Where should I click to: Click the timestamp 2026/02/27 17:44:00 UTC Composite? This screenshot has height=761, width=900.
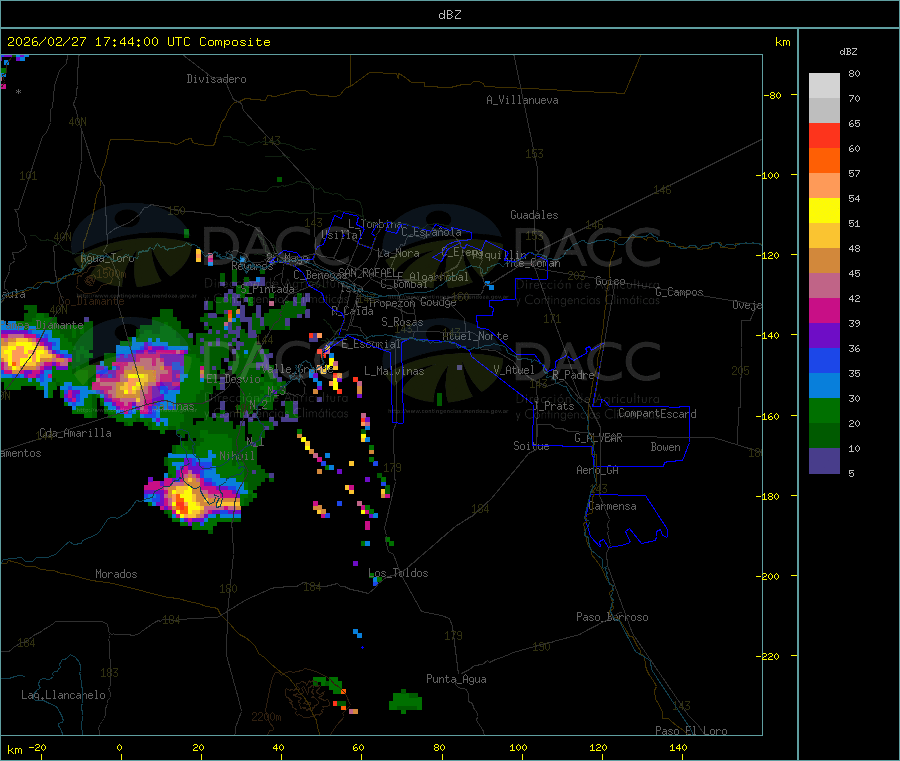click(x=138, y=42)
